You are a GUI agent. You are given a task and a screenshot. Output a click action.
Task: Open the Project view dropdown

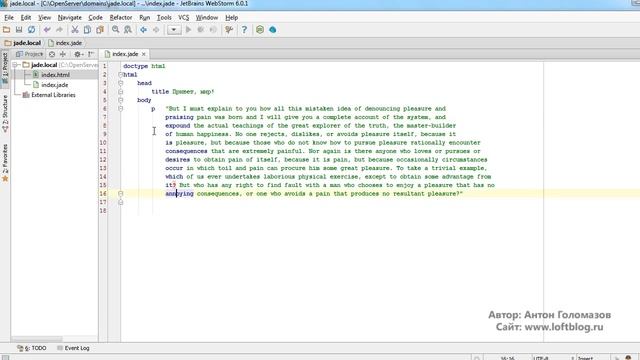29,54
